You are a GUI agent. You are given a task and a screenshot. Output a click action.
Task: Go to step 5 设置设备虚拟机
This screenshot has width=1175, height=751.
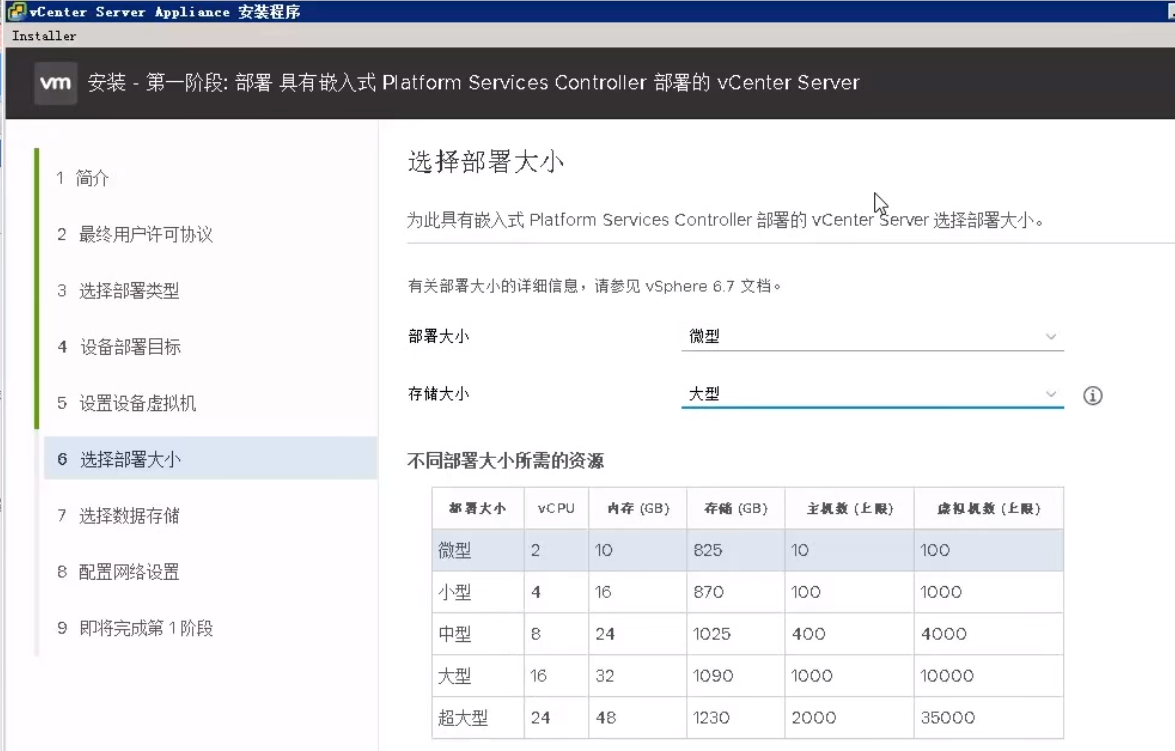(x=127, y=403)
